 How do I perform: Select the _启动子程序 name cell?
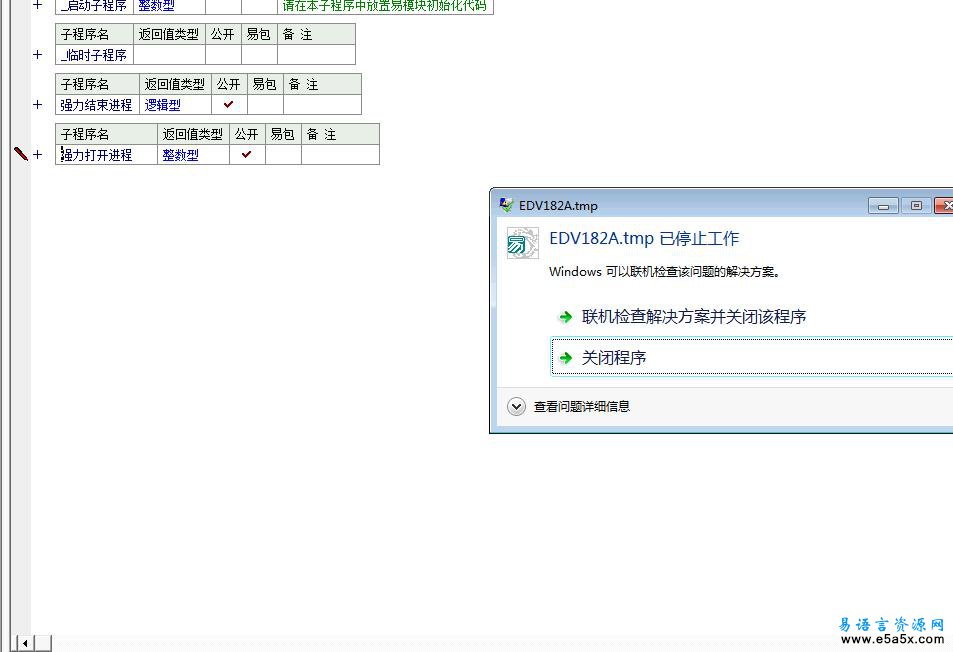point(94,5)
